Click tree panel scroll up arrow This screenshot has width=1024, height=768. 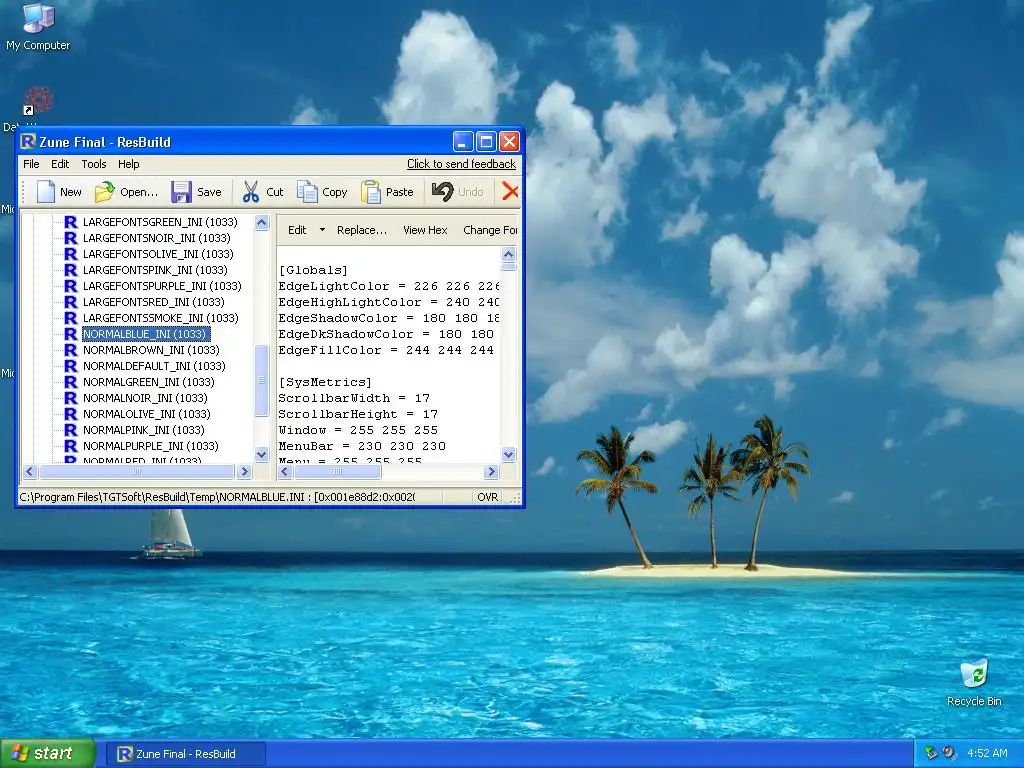pyautogui.click(x=261, y=223)
